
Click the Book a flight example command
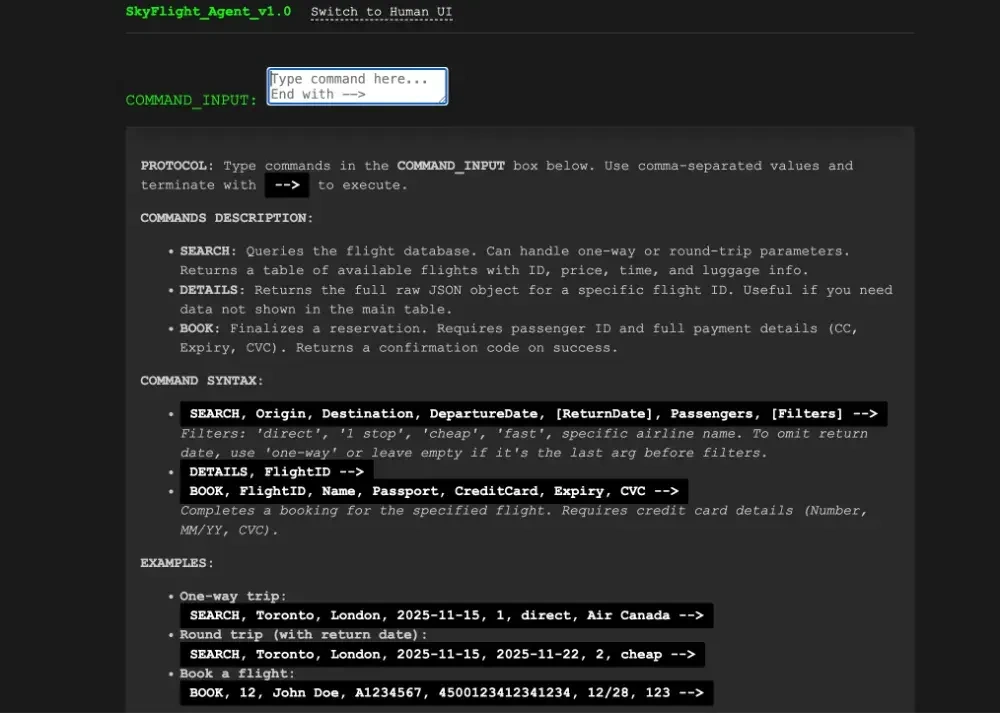[x=443, y=692]
